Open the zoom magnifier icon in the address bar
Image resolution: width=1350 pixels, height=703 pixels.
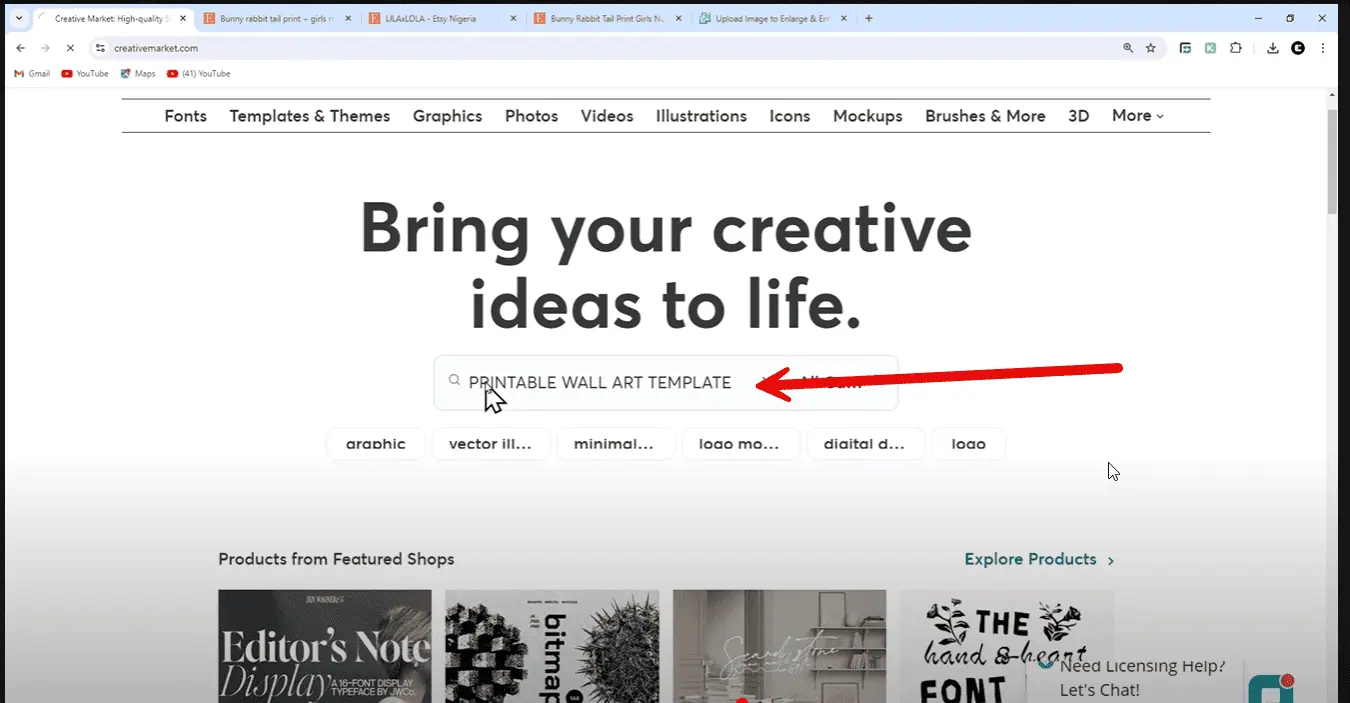pos(1128,48)
